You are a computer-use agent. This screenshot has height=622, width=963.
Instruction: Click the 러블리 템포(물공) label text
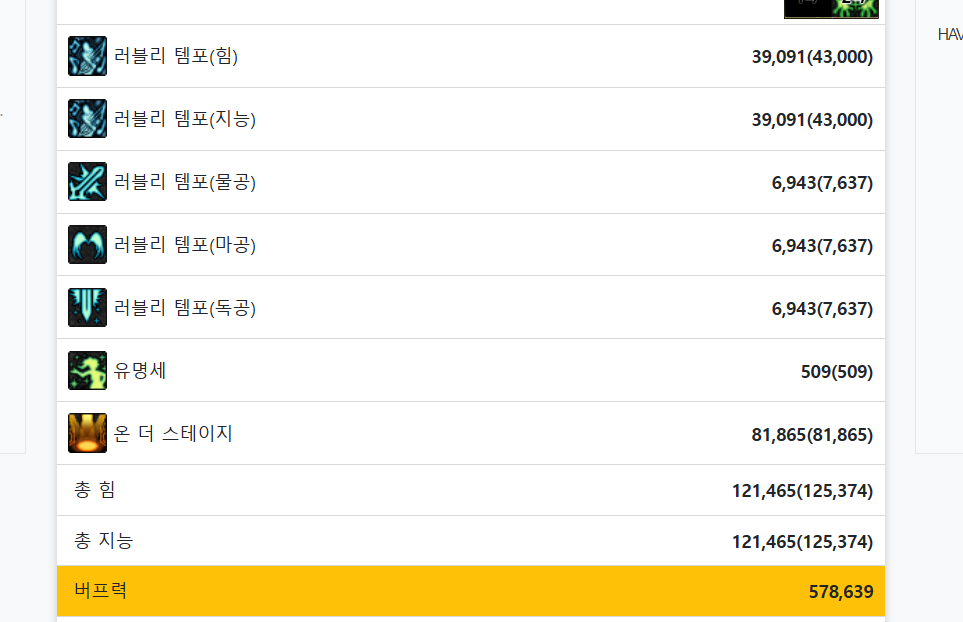(185, 182)
